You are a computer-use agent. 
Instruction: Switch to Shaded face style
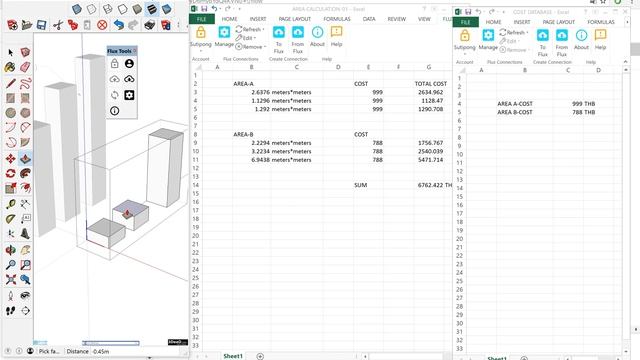coord(137,9)
